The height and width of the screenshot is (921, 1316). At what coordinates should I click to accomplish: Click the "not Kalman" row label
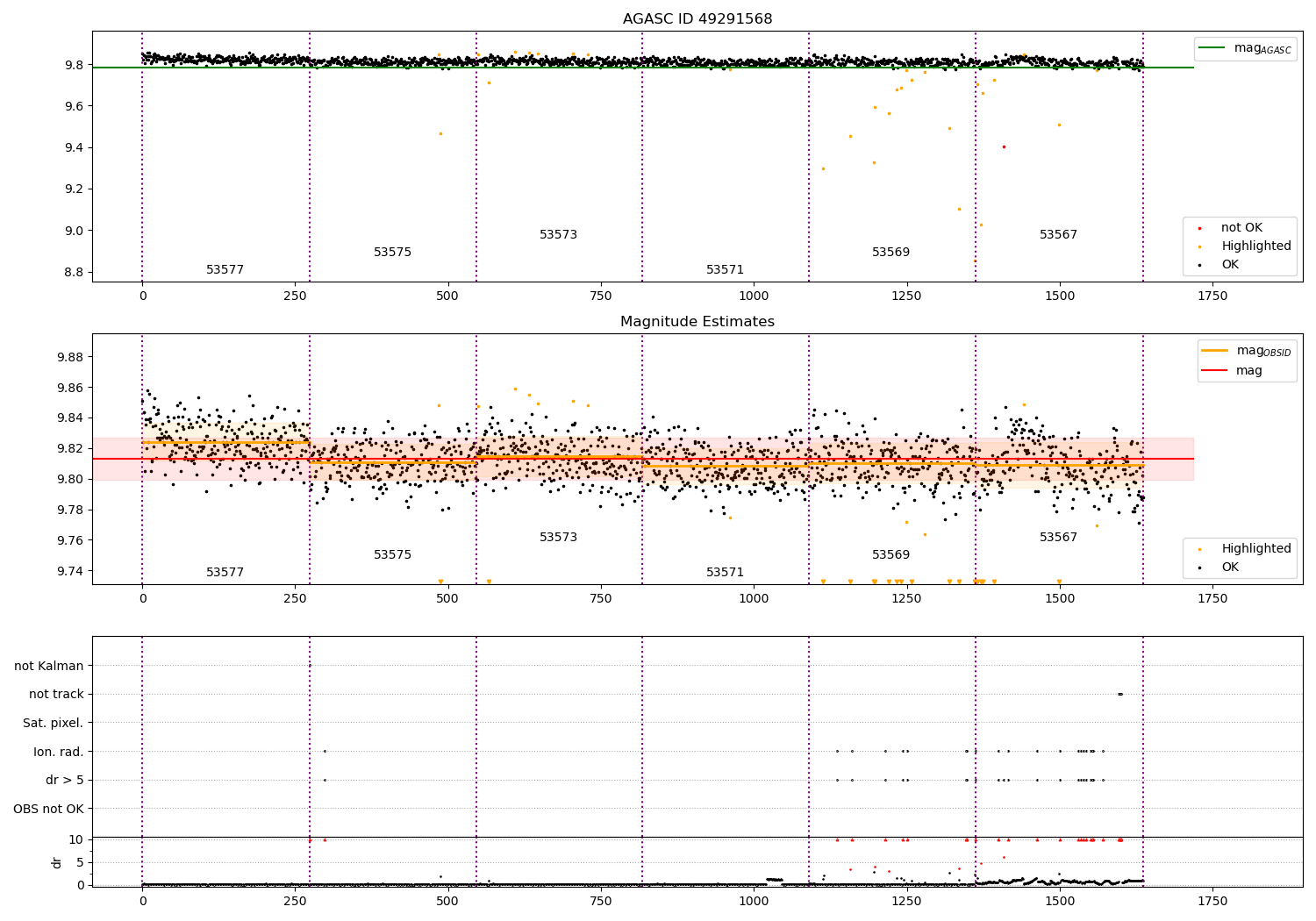tap(49, 666)
